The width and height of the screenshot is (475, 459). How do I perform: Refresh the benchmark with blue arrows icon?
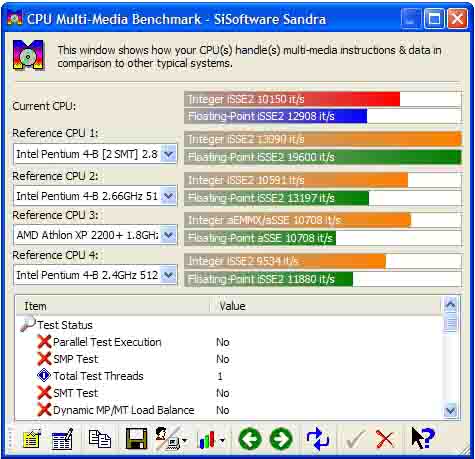[x=318, y=439]
